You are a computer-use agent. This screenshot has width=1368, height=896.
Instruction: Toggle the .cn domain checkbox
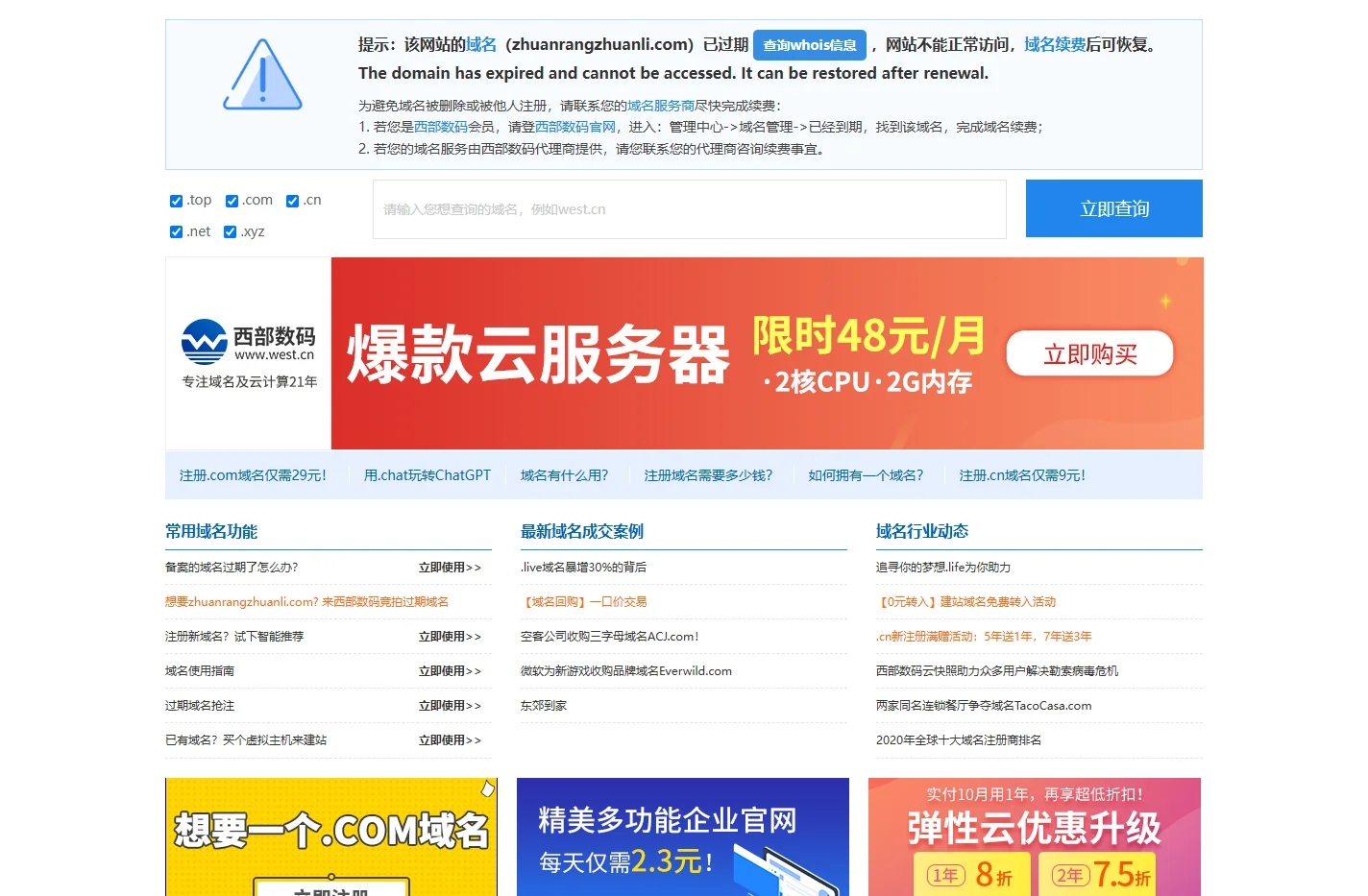coord(293,201)
